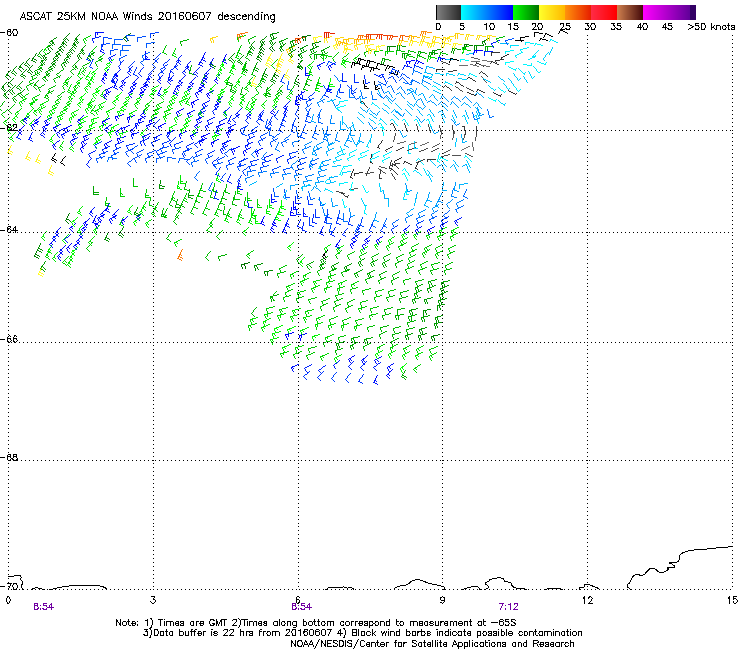Click the green 15-20 knots legend swatch
This screenshot has width=740, height=650.
[526, 12]
